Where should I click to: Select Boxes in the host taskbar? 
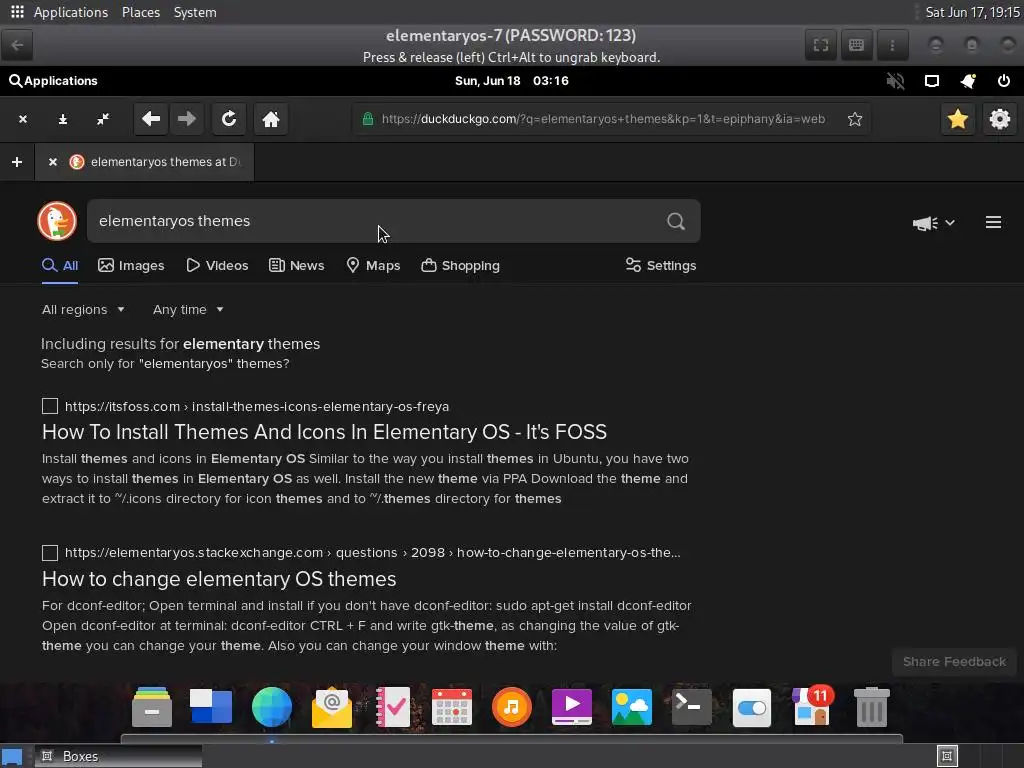tap(118, 756)
